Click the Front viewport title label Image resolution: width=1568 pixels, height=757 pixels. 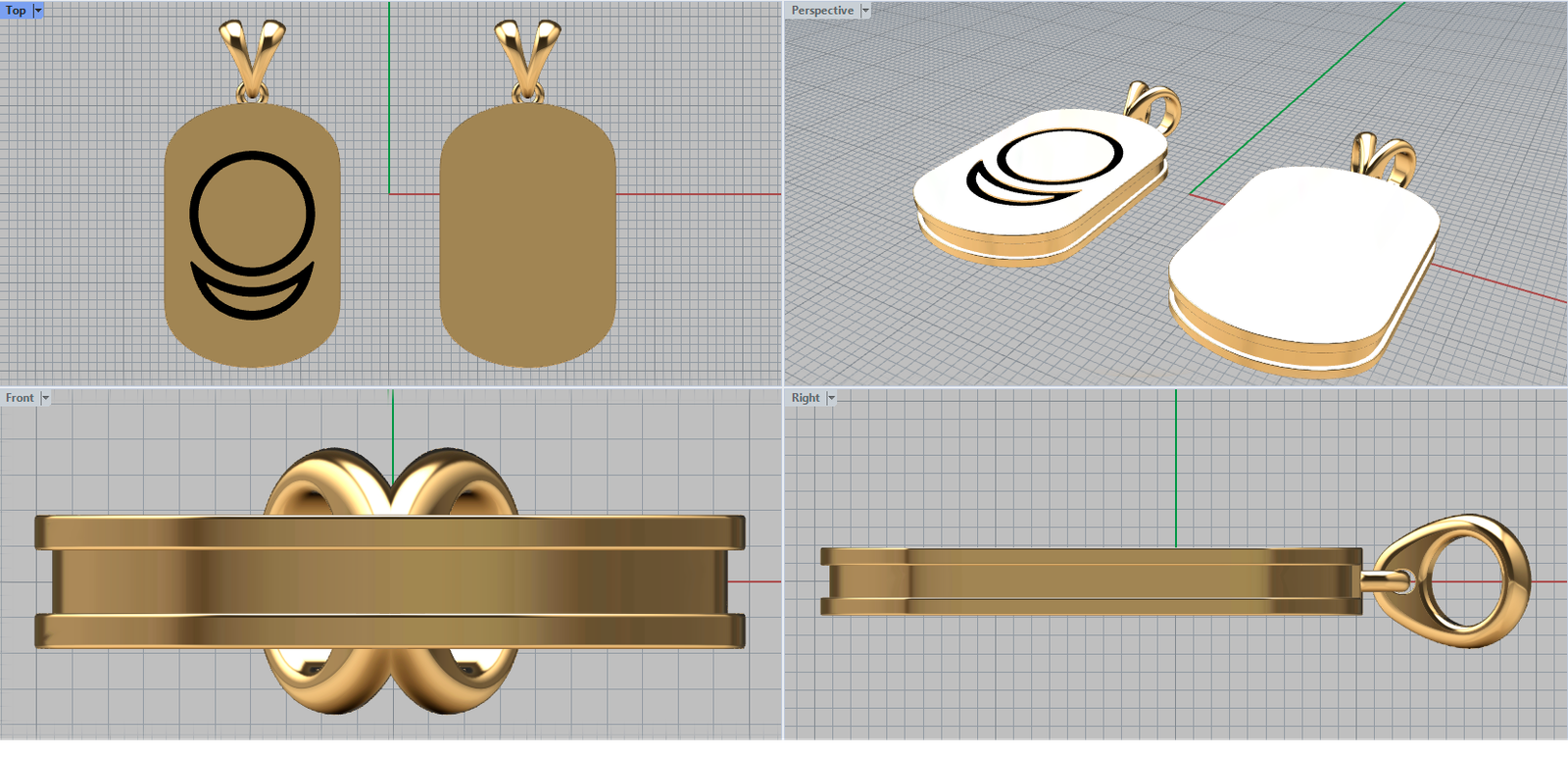point(19,397)
